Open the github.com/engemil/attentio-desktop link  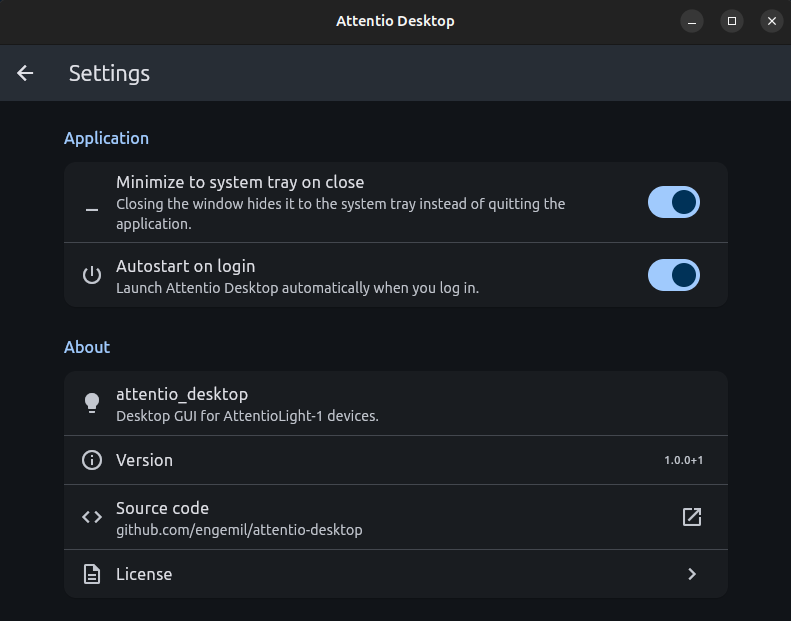point(239,530)
